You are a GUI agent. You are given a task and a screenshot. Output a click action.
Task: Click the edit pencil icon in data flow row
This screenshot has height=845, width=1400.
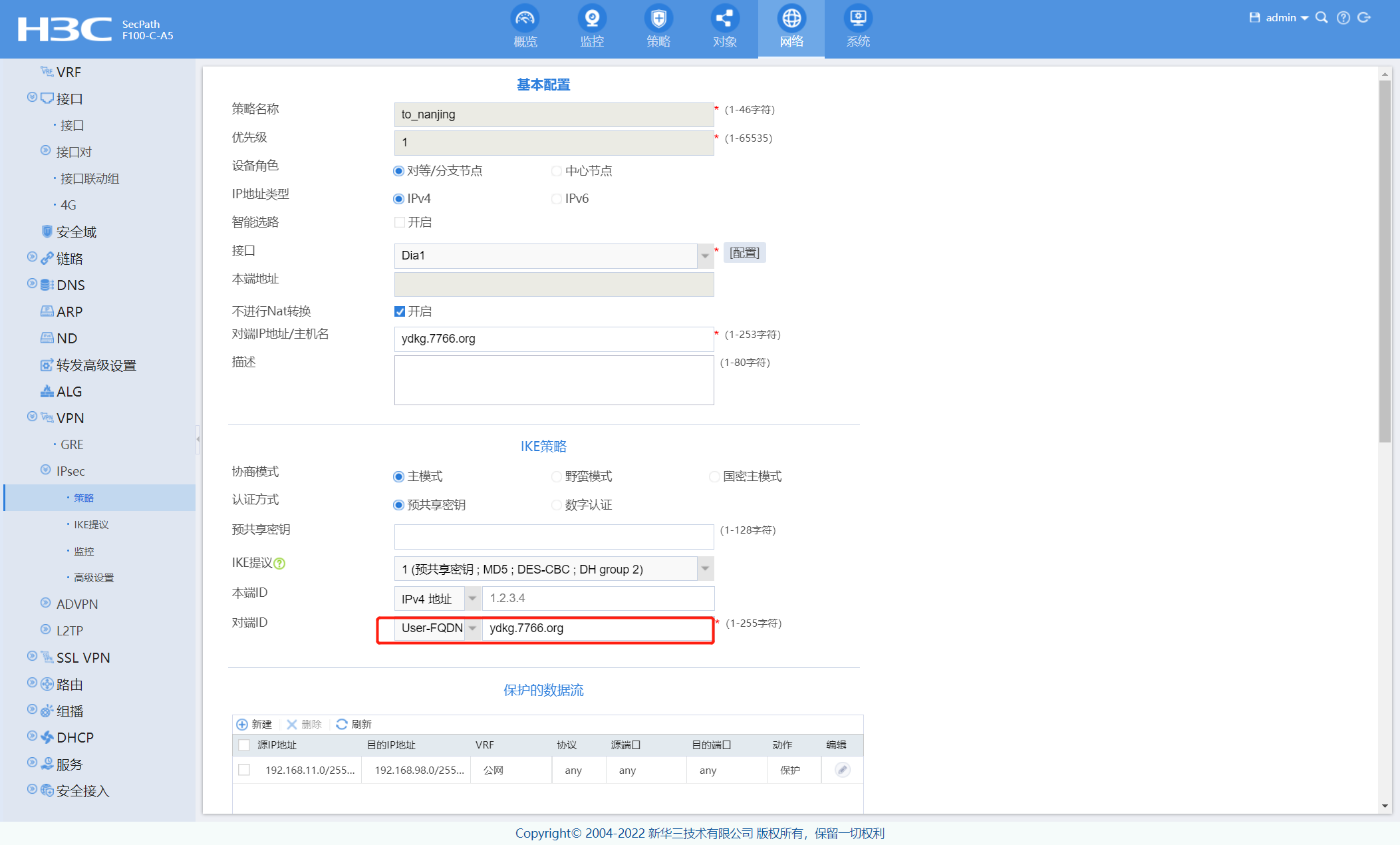pos(842,770)
